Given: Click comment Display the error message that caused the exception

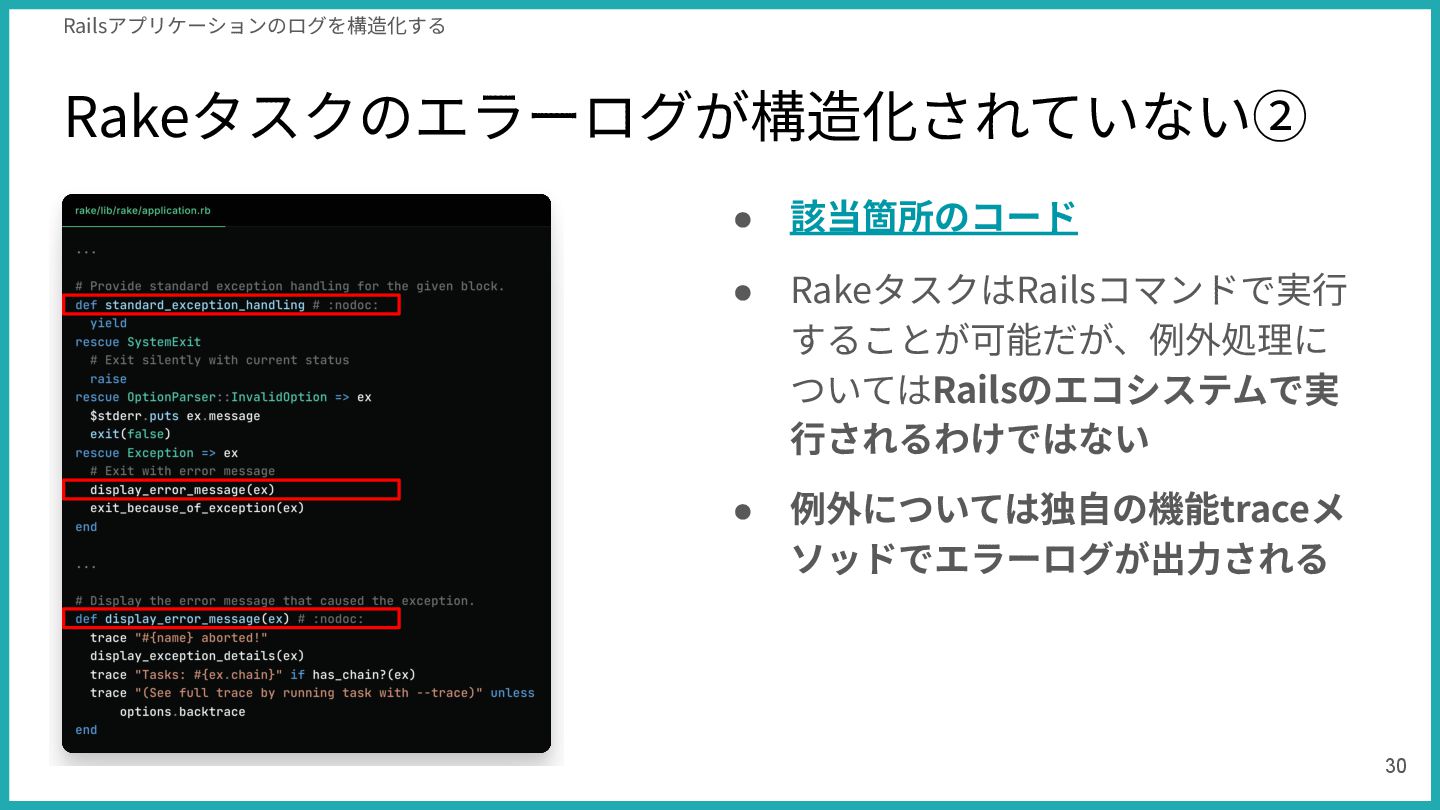Looking at the screenshot, I should (x=275, y=601).
